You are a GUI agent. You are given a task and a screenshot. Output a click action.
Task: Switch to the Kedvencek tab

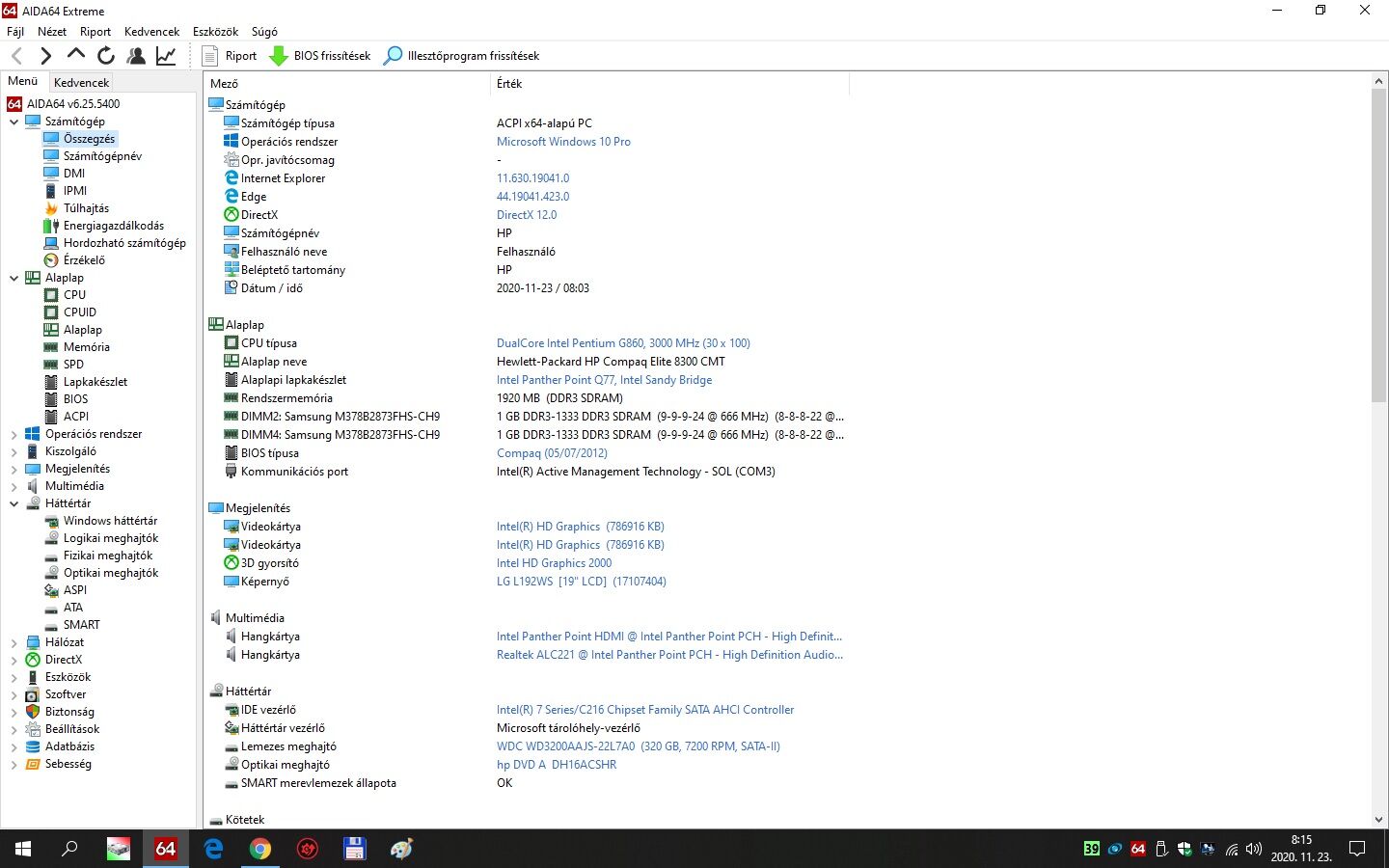coord(81,83)
